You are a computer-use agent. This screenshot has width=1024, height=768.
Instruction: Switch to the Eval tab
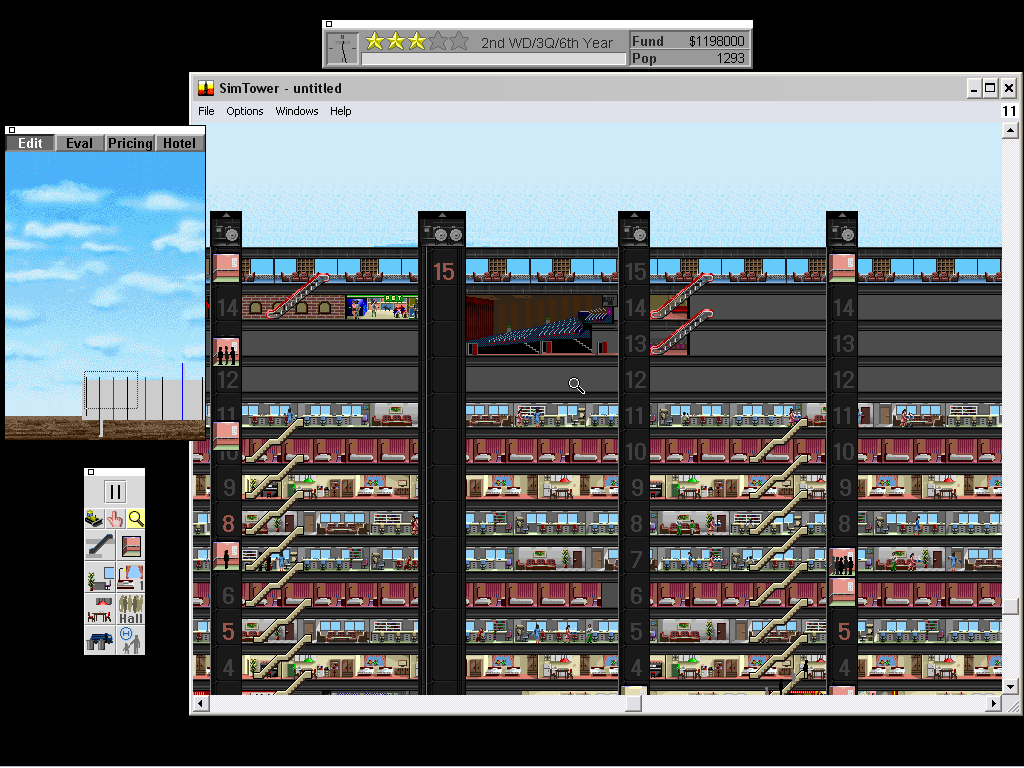(79, 143)
